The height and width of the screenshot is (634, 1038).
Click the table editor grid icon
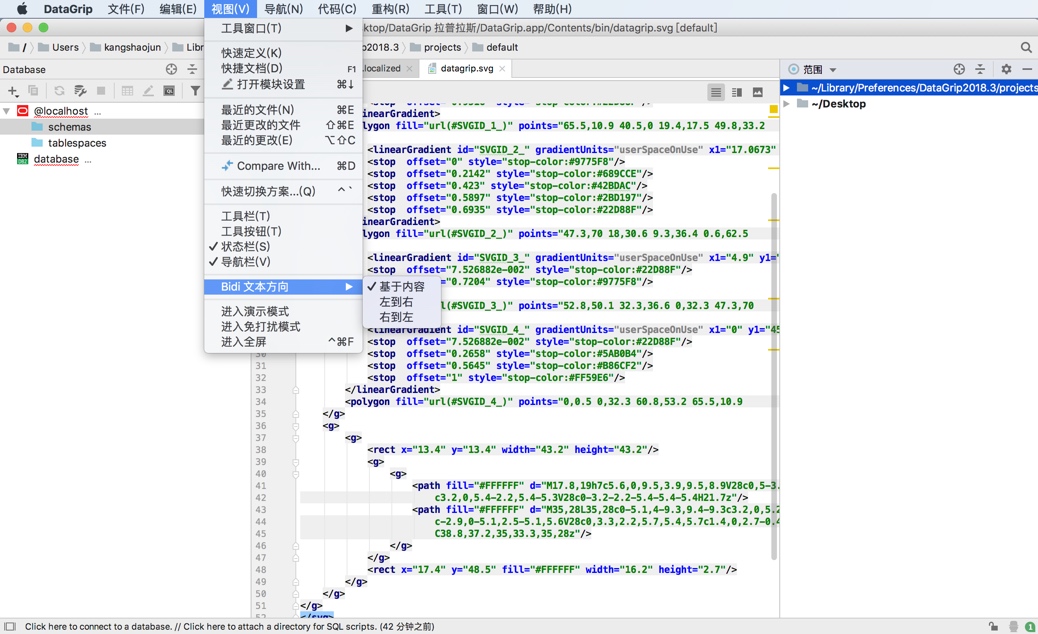[127, 91]
